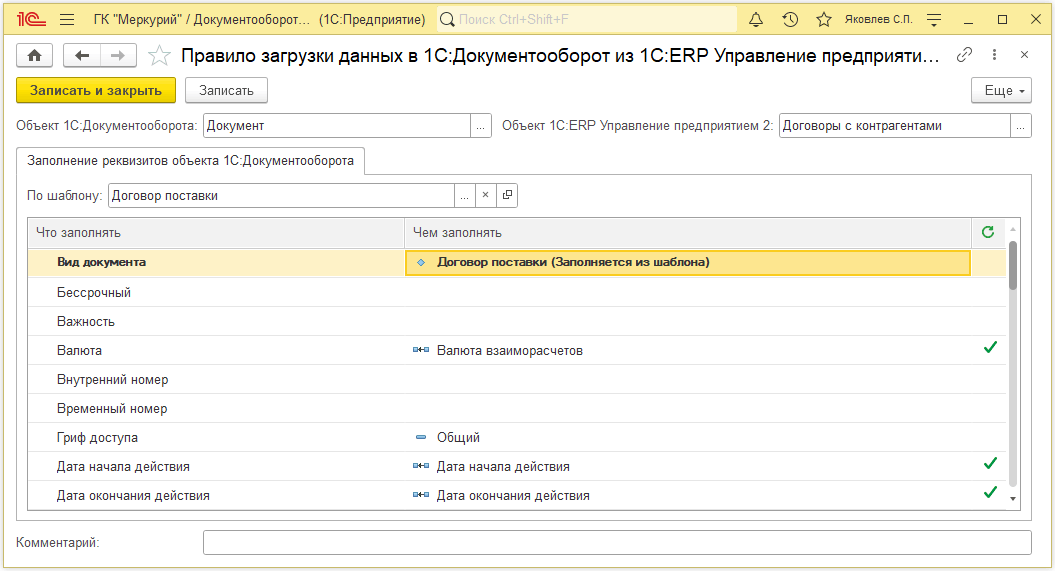1055x571 pixels.
Task: Expand the Еще dropdown menu
Action: click(x=1001, y=90)
